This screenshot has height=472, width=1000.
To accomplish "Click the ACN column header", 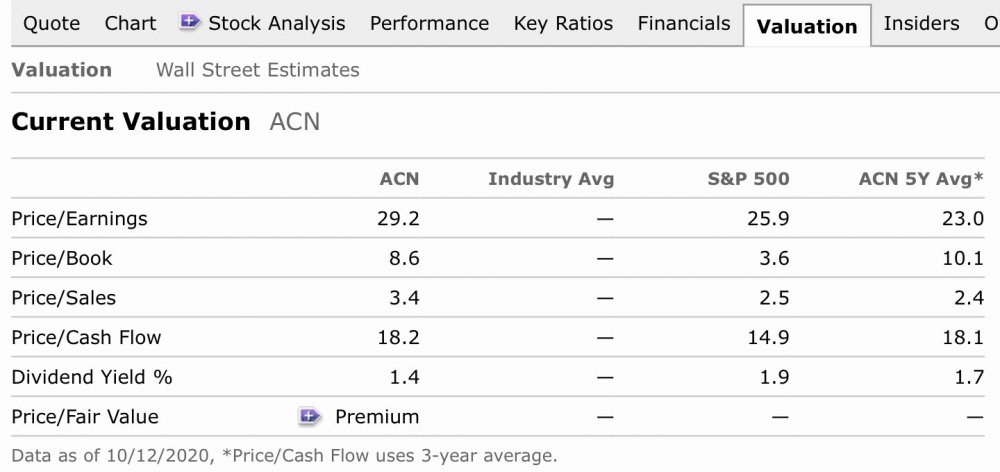I will [x=399, y=179].
